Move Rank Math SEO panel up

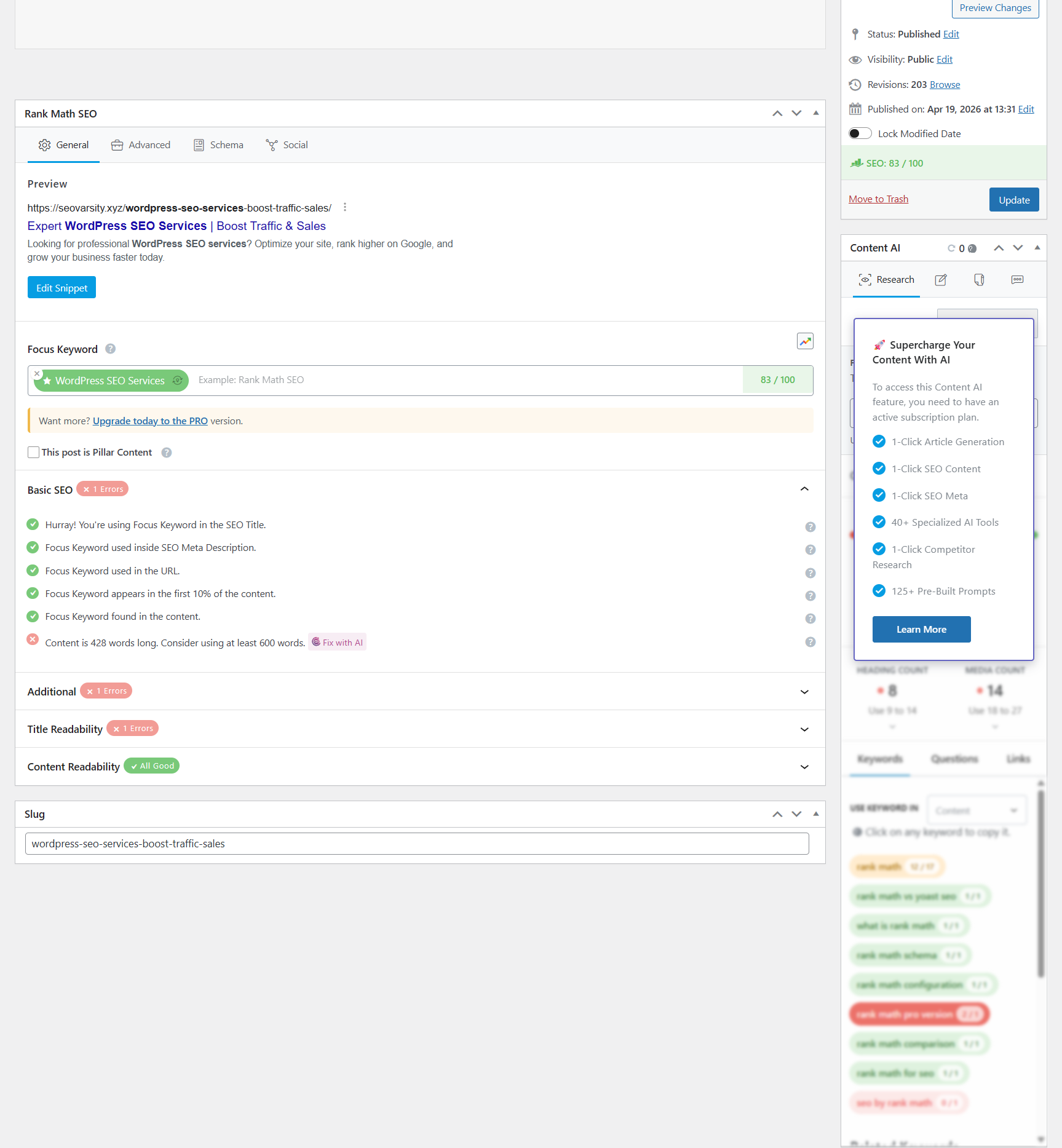(x=777, y=113)
